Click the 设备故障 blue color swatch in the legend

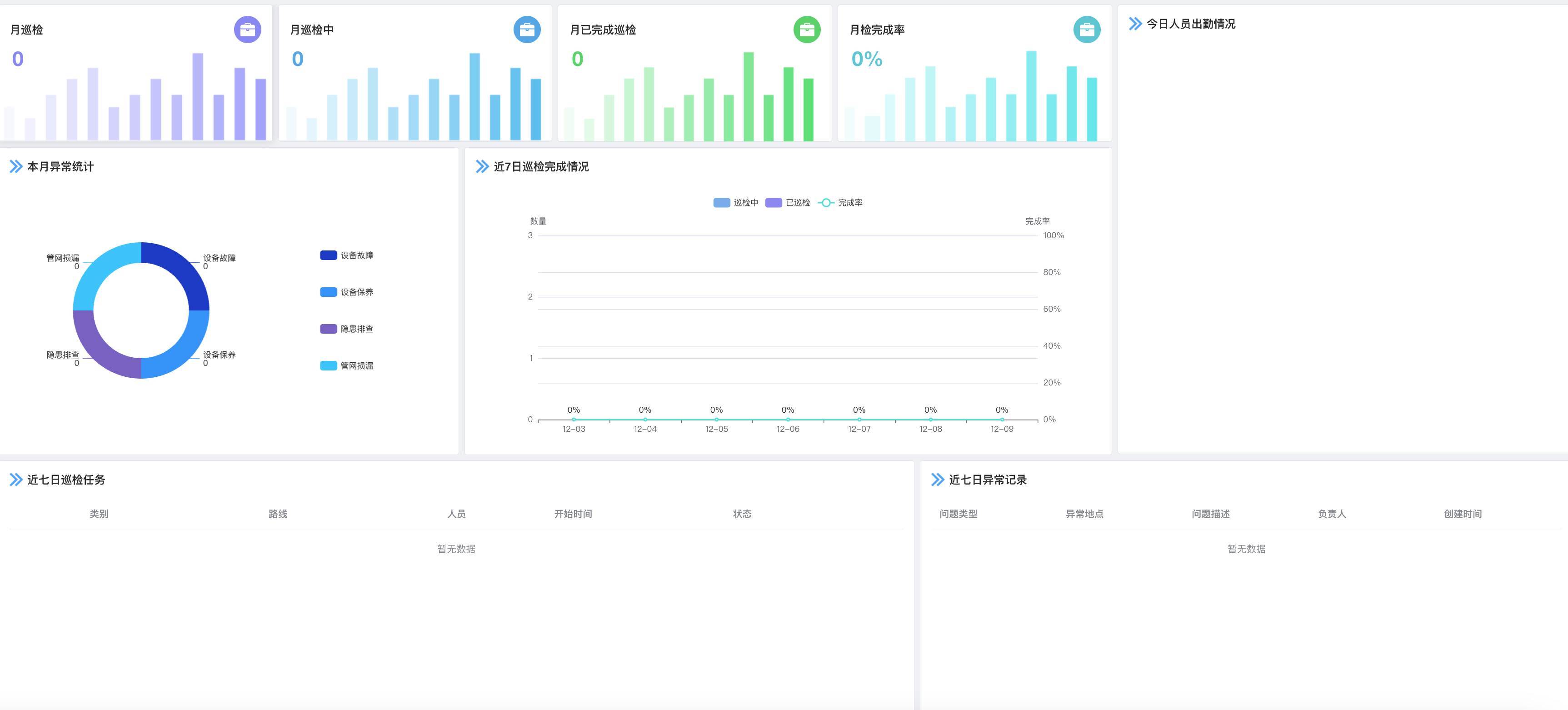(328, 255)
